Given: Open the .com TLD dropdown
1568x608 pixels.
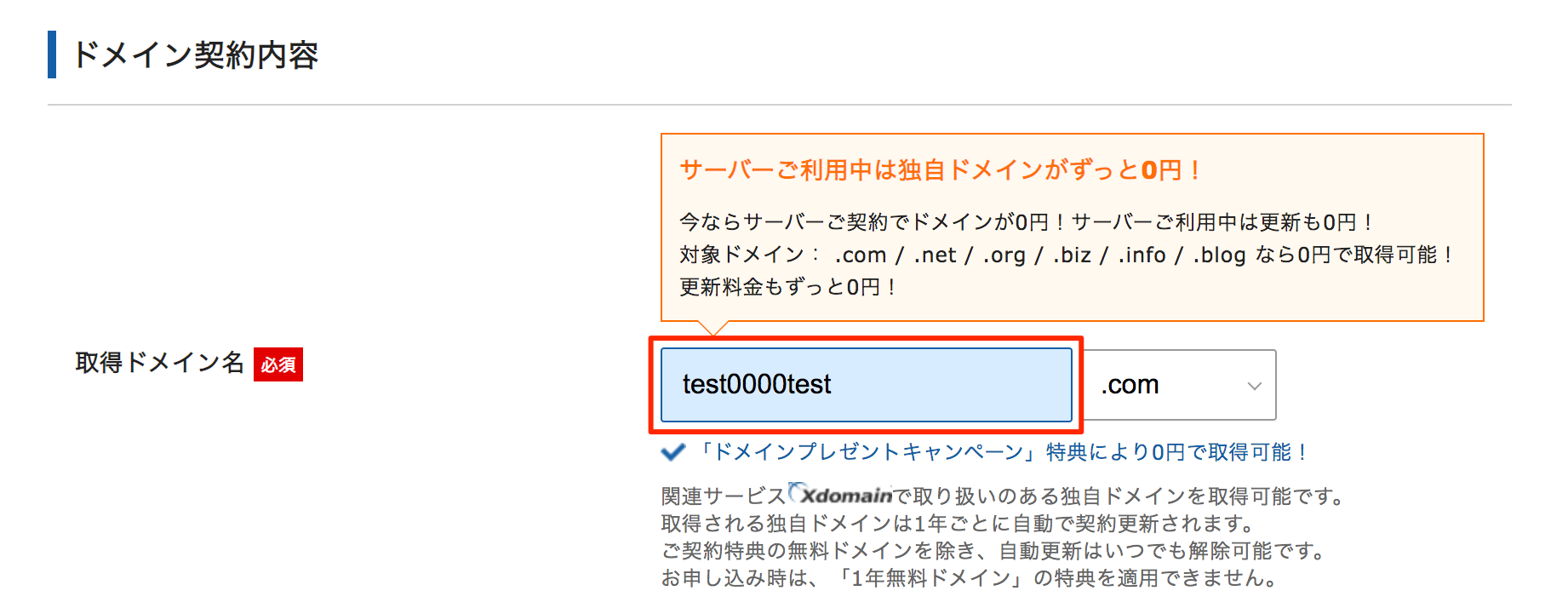Looking at the screenshot, I should (1179, 385).
